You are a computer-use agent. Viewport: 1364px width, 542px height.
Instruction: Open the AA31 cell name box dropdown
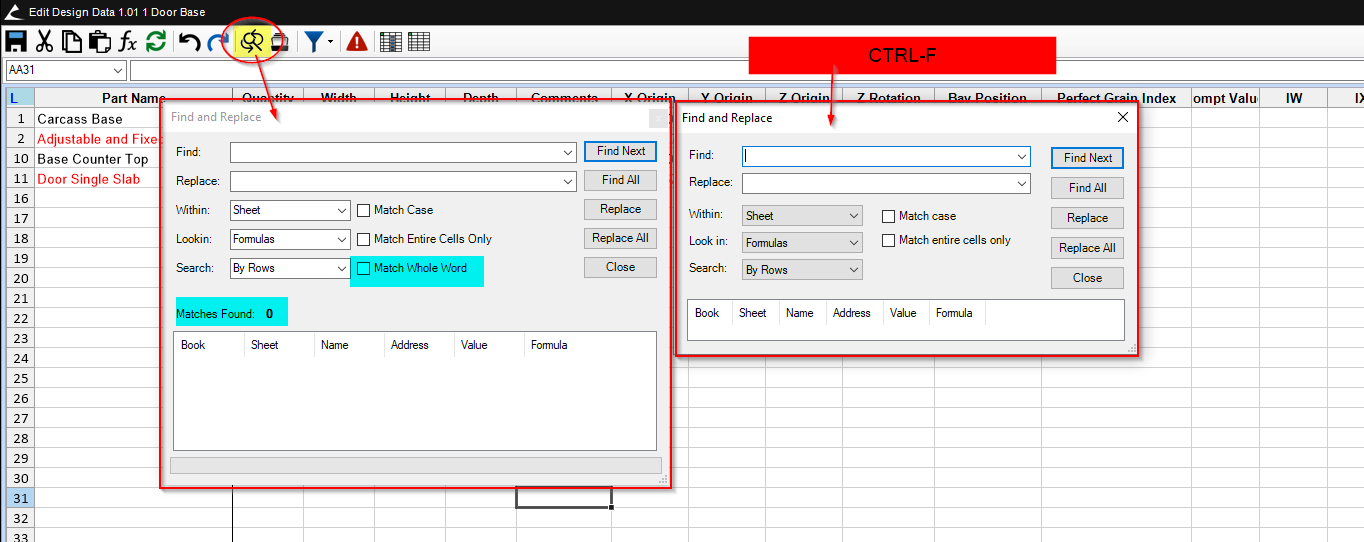pos(119,70)
